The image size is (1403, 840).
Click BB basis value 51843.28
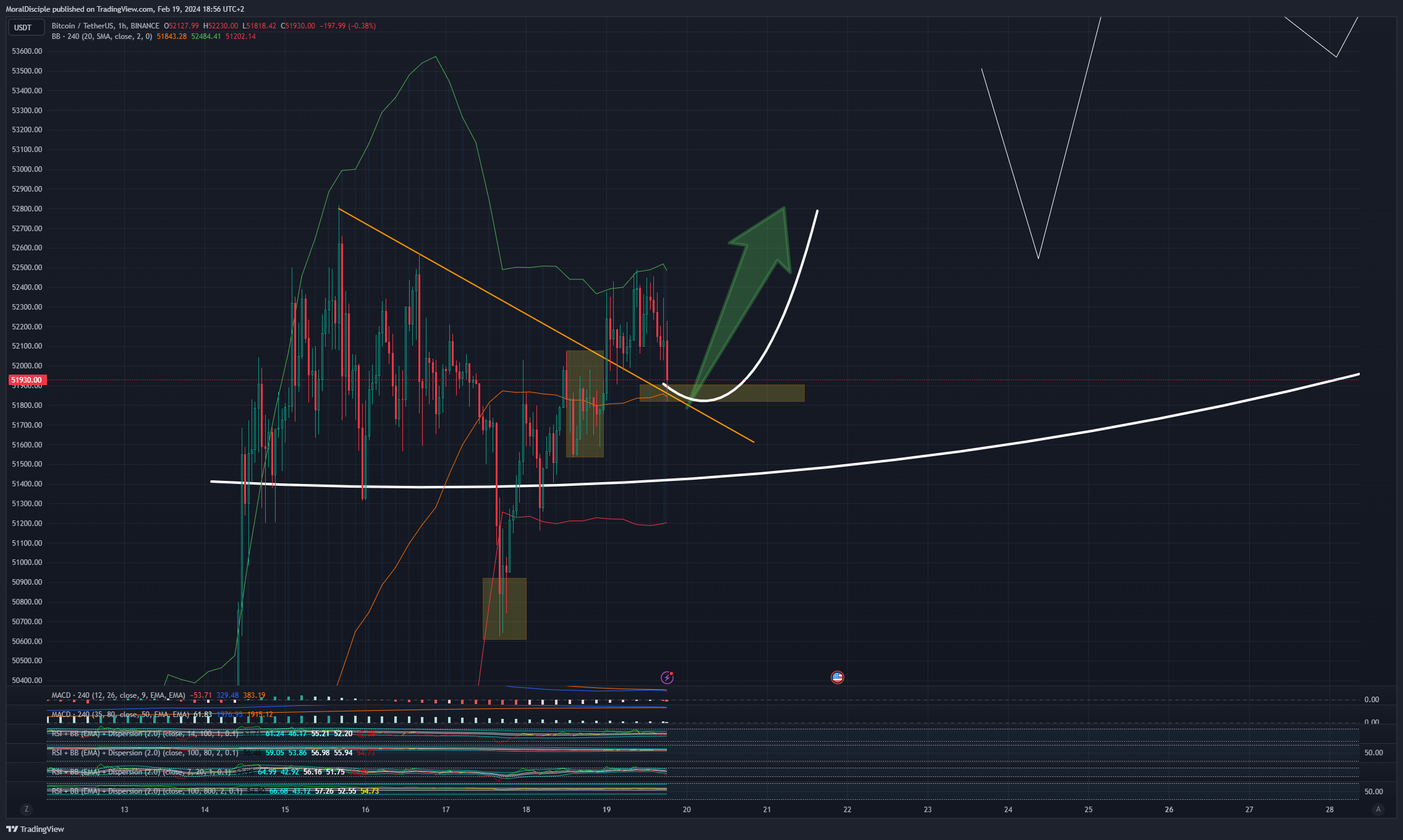[x=172, y=36]
